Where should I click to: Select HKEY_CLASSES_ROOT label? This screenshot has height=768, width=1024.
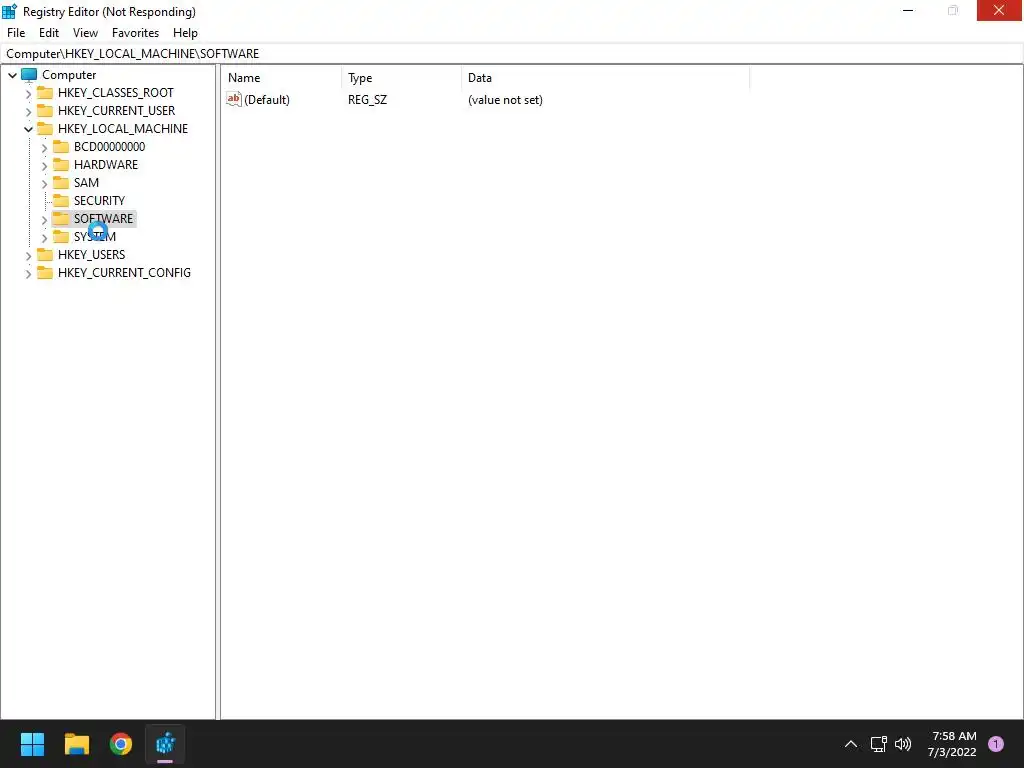click(116, 93)
